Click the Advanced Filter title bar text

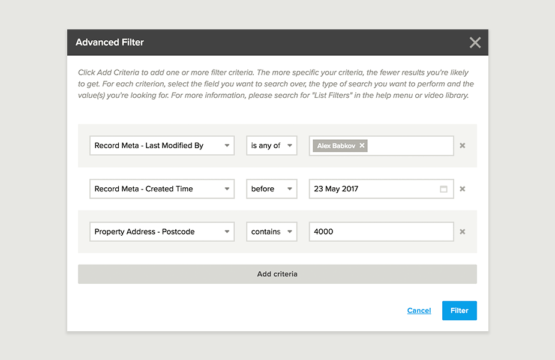[110, 42]
